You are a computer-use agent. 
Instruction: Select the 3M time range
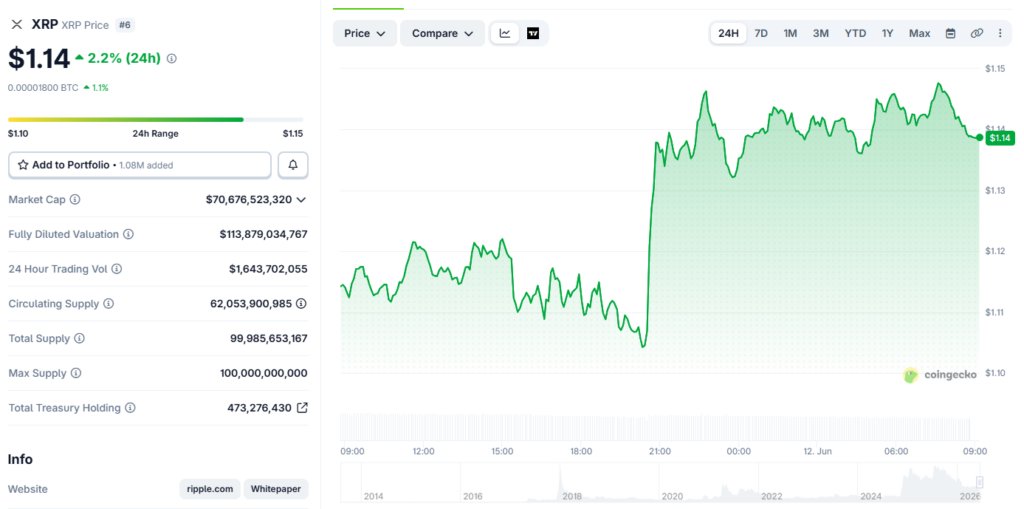click(x=821, y=33)
